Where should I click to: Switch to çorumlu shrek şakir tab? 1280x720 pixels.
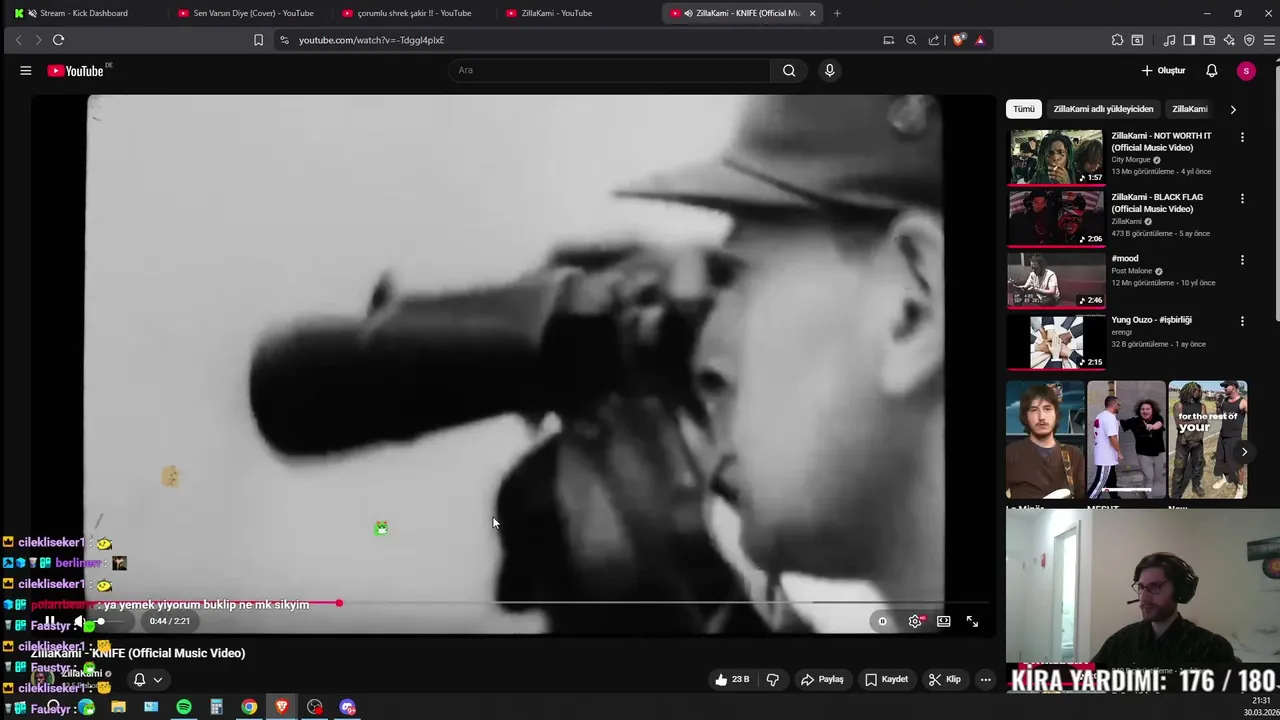(413, 13)
